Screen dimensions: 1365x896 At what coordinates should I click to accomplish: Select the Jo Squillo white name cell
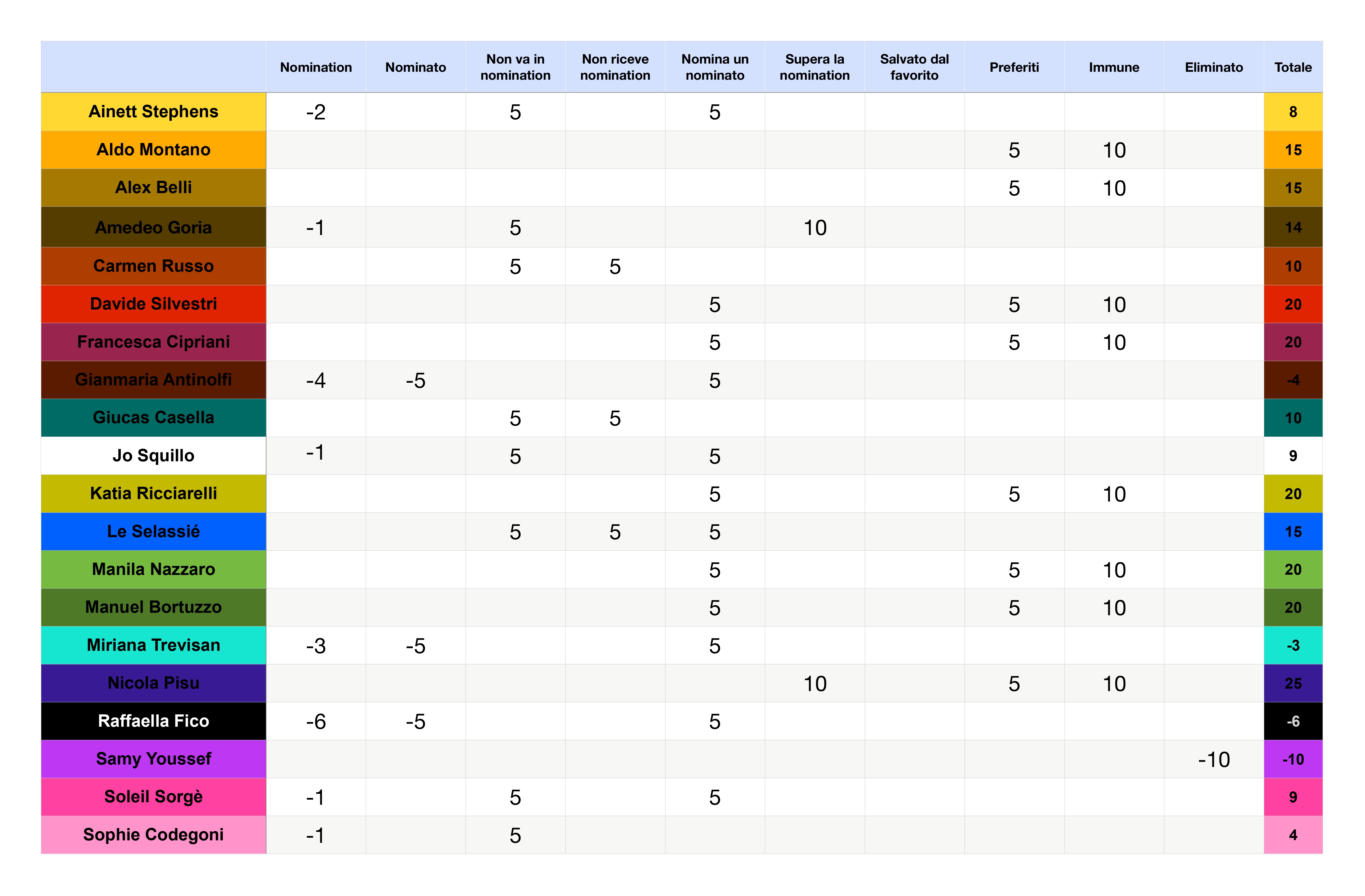(x=153, y=456)
